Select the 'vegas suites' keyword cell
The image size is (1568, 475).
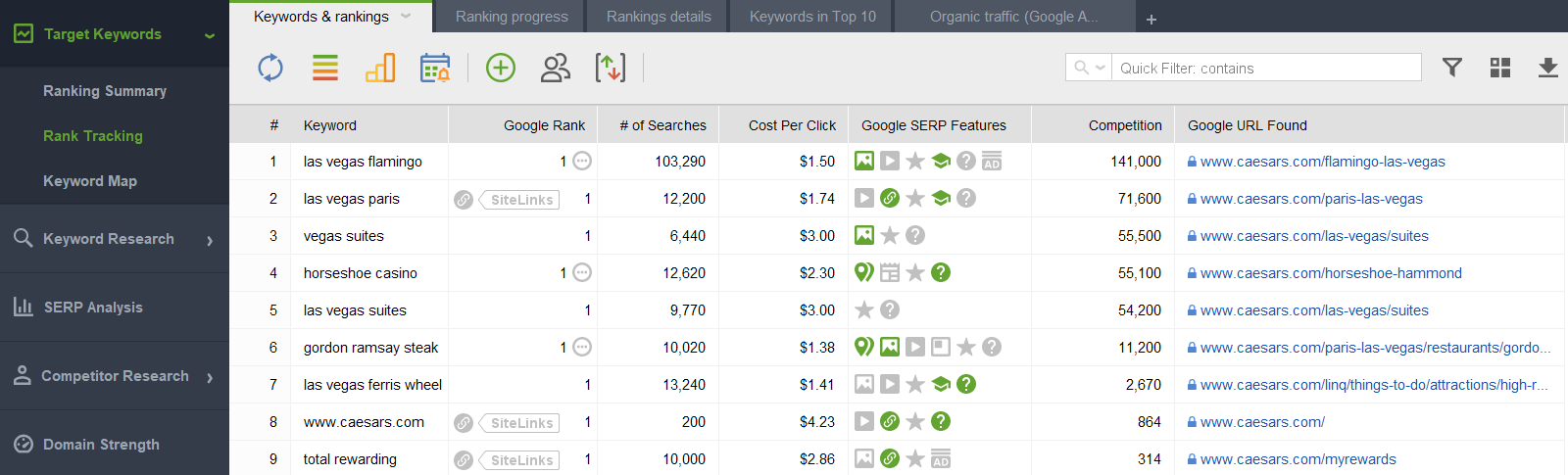pos(369,236)
